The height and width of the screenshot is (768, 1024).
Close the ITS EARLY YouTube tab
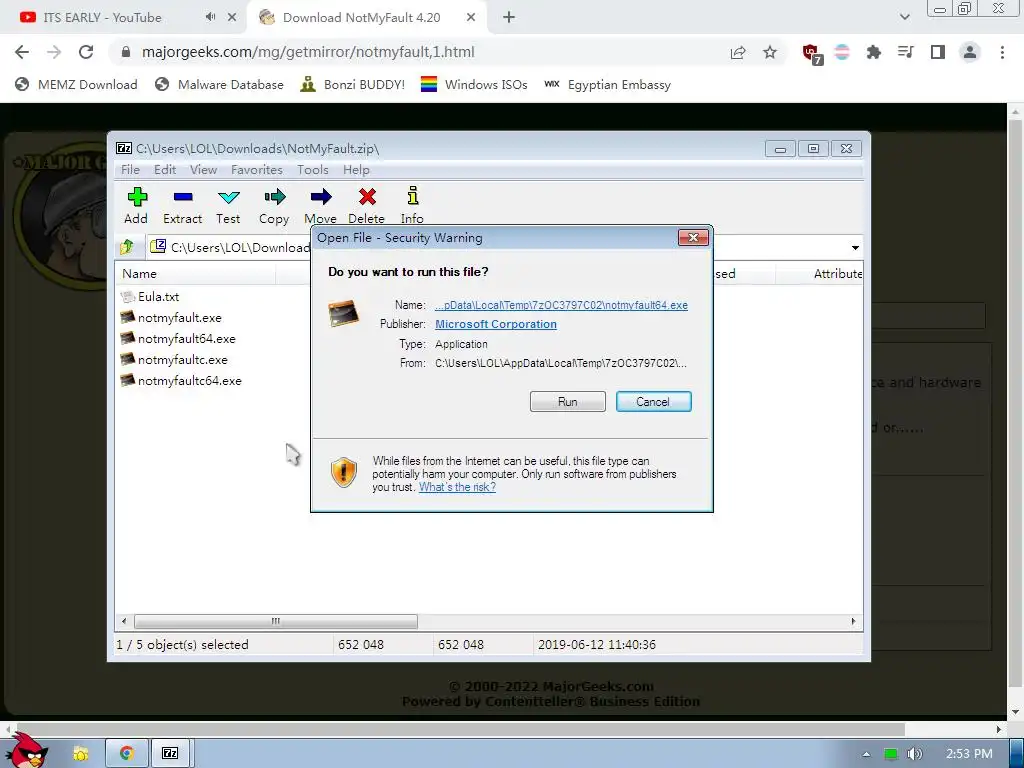232,18
